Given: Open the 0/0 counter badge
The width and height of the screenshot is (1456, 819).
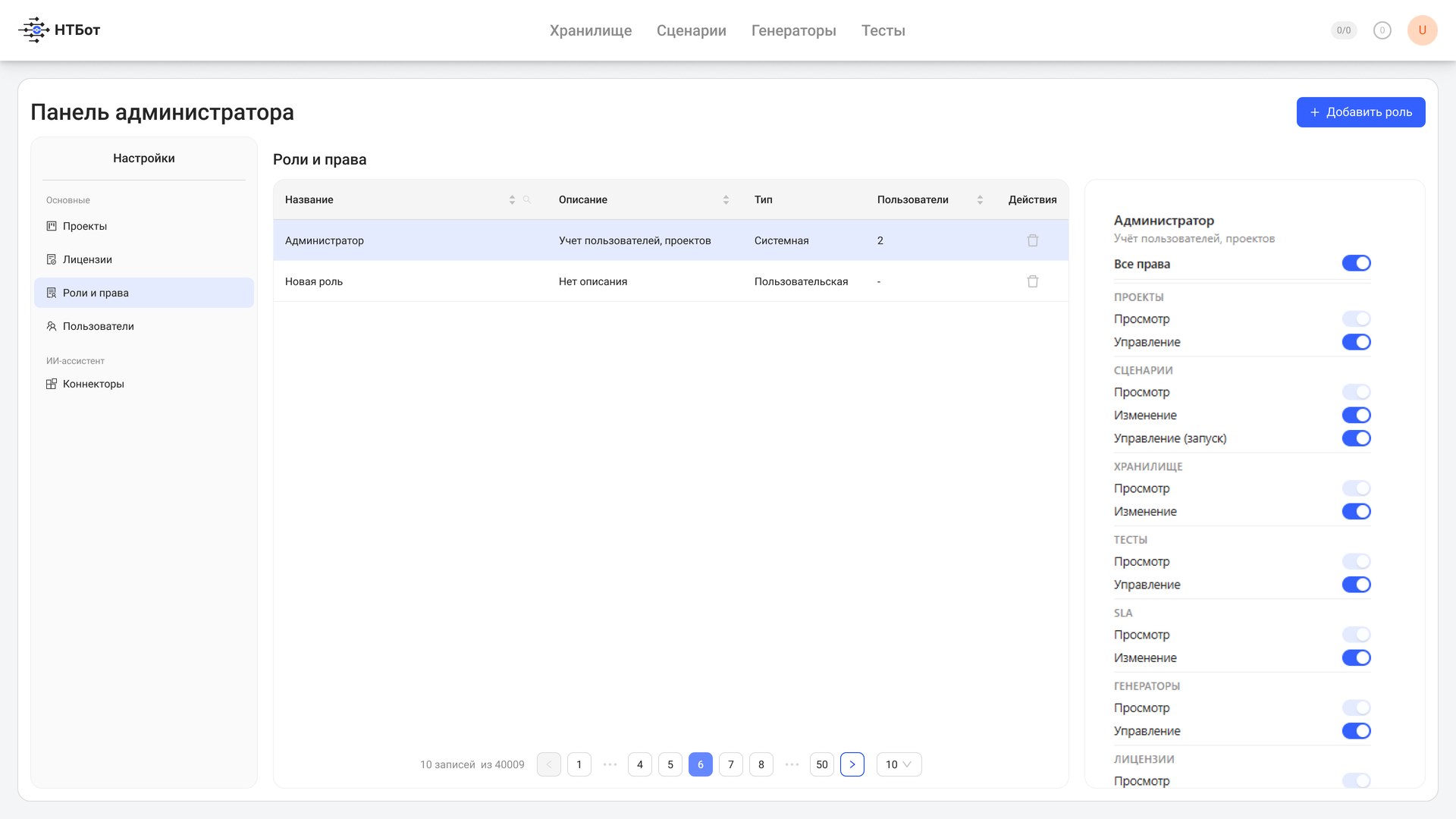Looking at the screenshot, I should click(x=1344, y=30).
